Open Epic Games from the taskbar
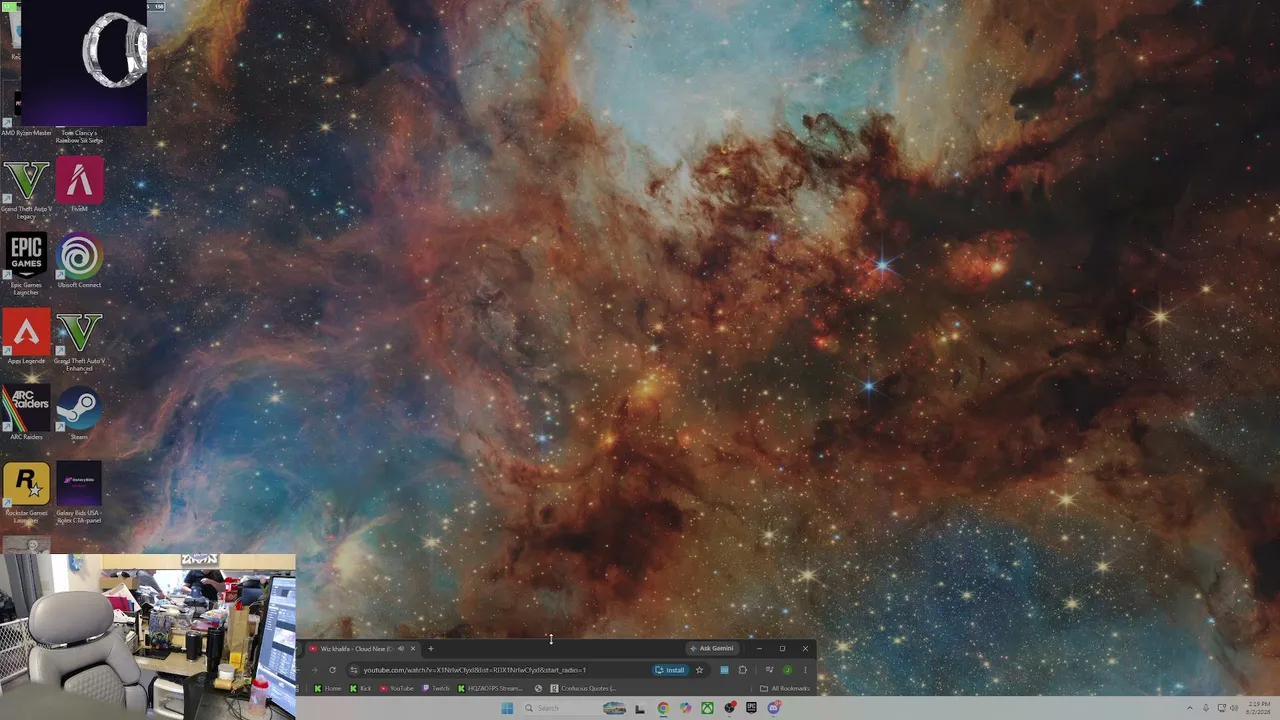Image resolution: width=1280 pixels, height=720 pixels. (751, 708)
